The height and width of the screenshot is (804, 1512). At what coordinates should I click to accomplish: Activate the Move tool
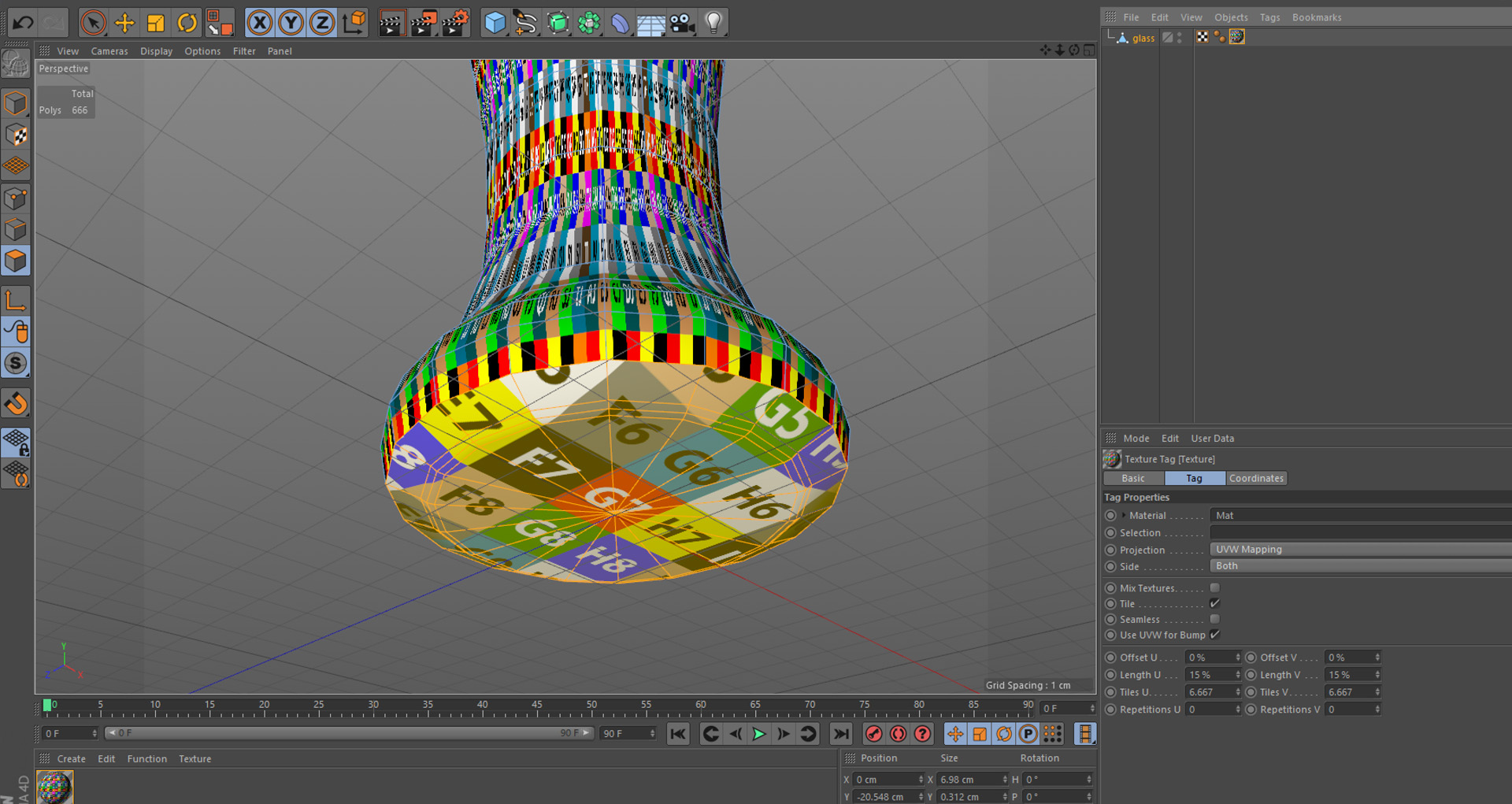point(124,23)
